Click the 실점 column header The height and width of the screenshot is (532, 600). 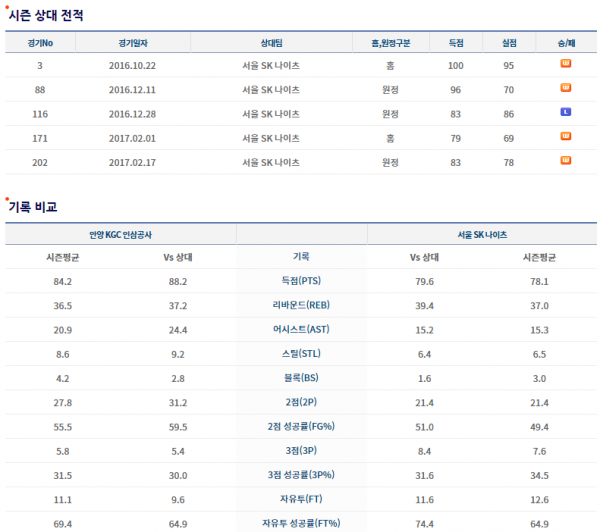pyautogui.click(x=509, y=43)
